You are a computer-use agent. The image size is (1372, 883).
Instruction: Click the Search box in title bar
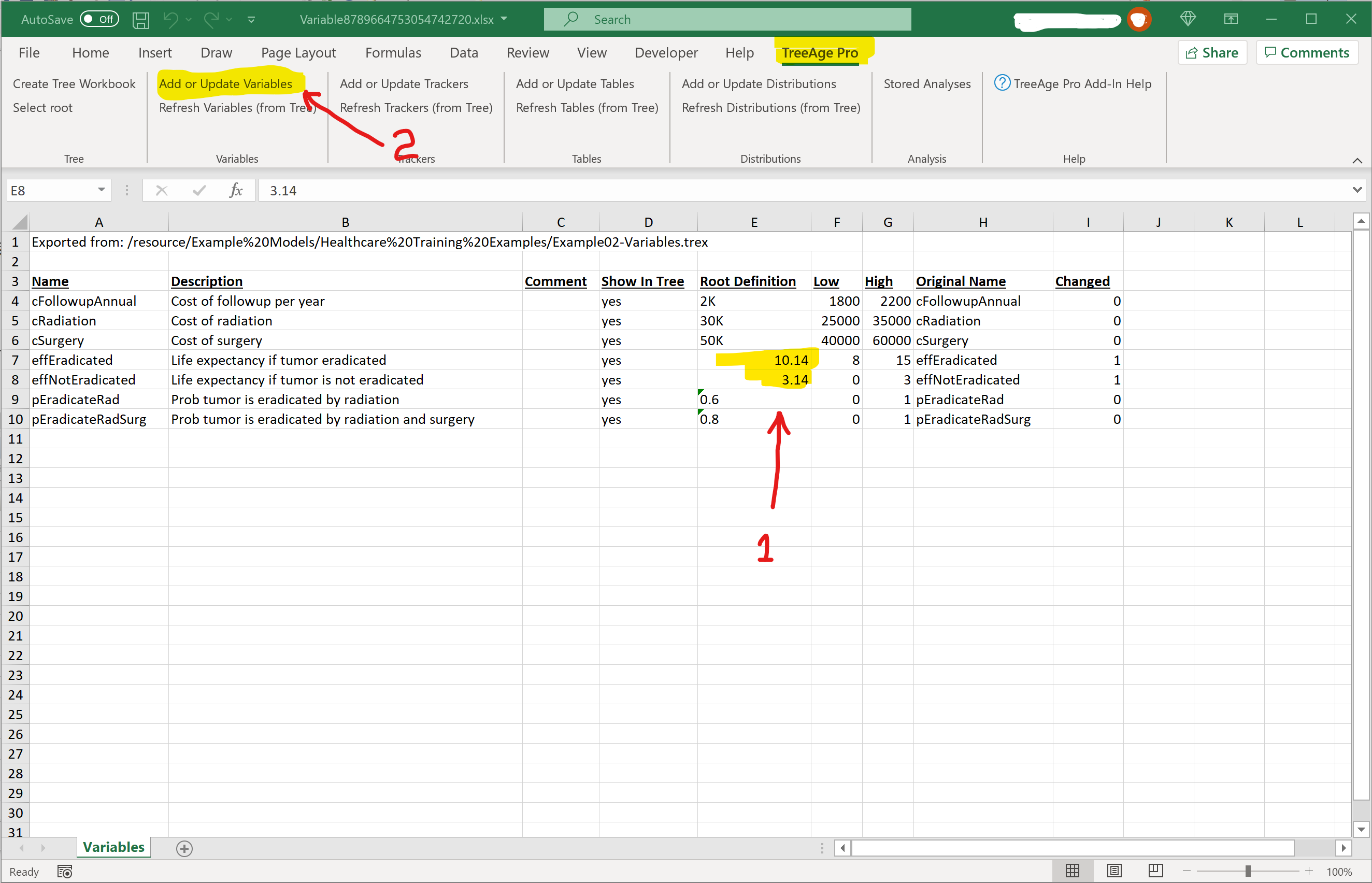point(727,20)
